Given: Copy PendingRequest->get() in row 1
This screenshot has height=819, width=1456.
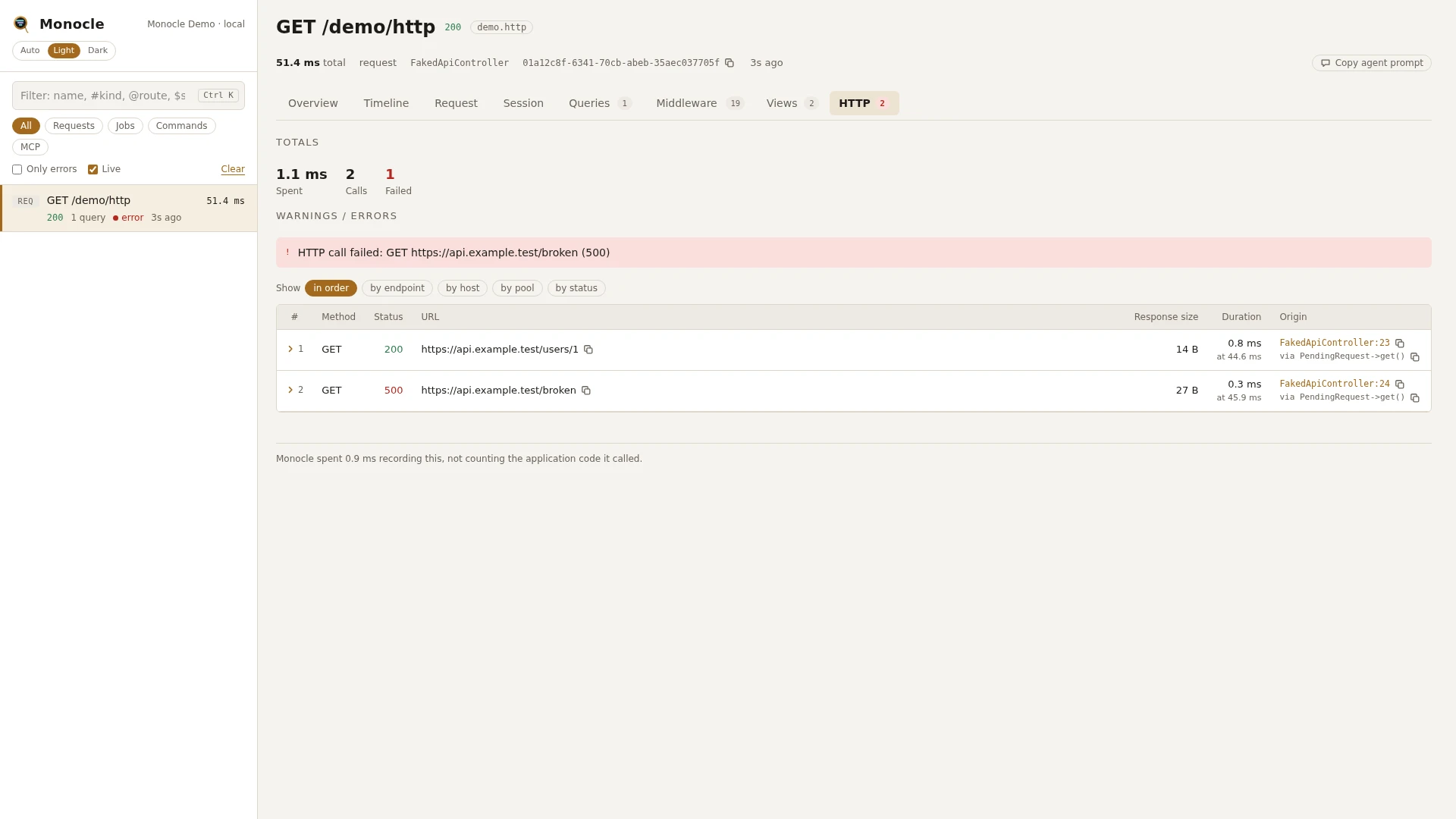Looking at the screenshot, I should point(1415,357).
